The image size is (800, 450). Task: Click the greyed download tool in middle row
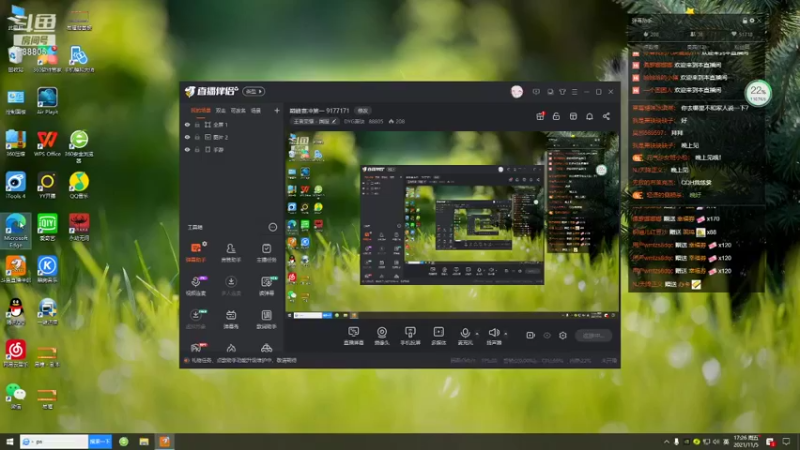231,285
